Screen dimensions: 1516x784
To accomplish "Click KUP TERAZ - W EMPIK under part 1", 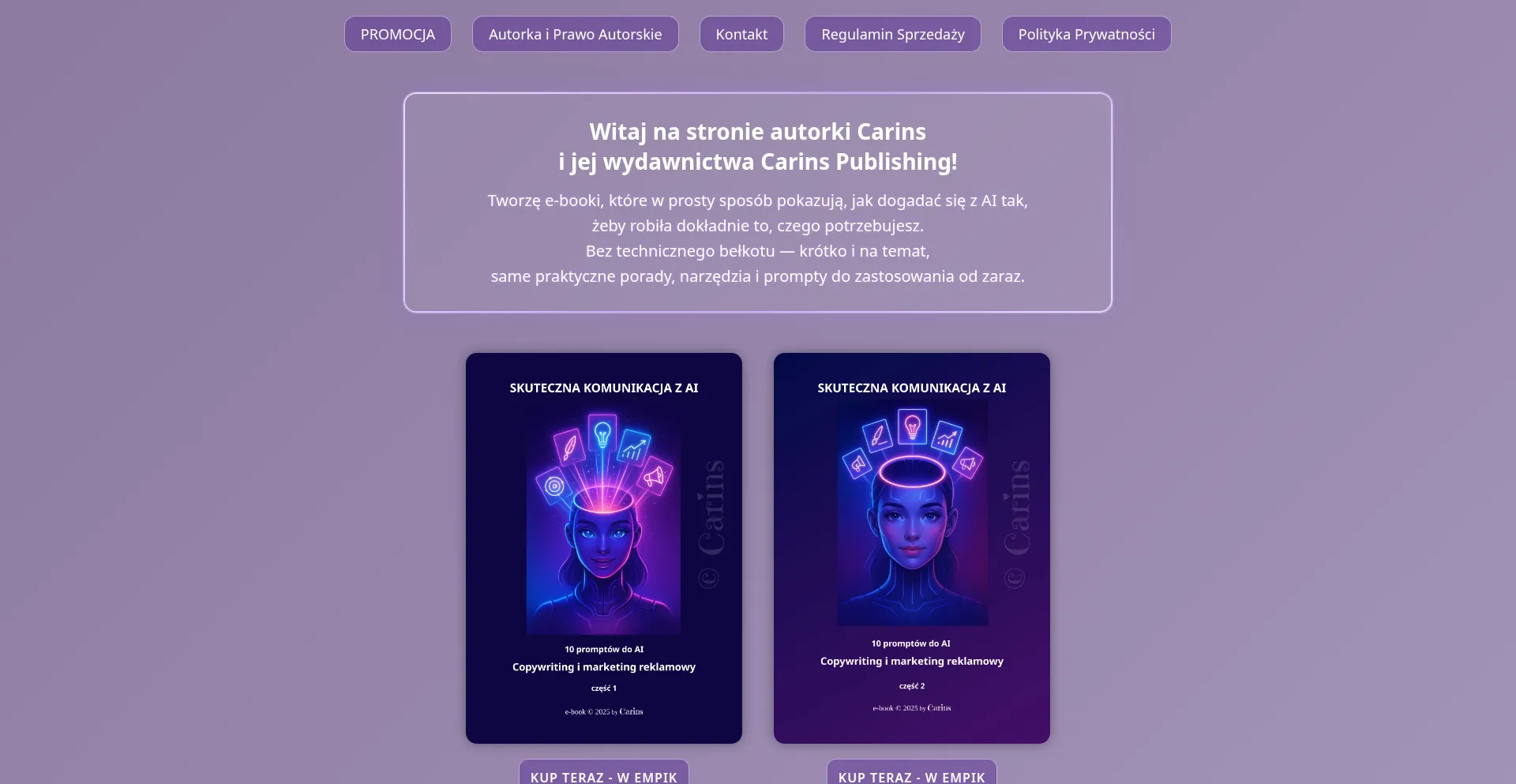I will pyautogui.click(x=604, y=774).
